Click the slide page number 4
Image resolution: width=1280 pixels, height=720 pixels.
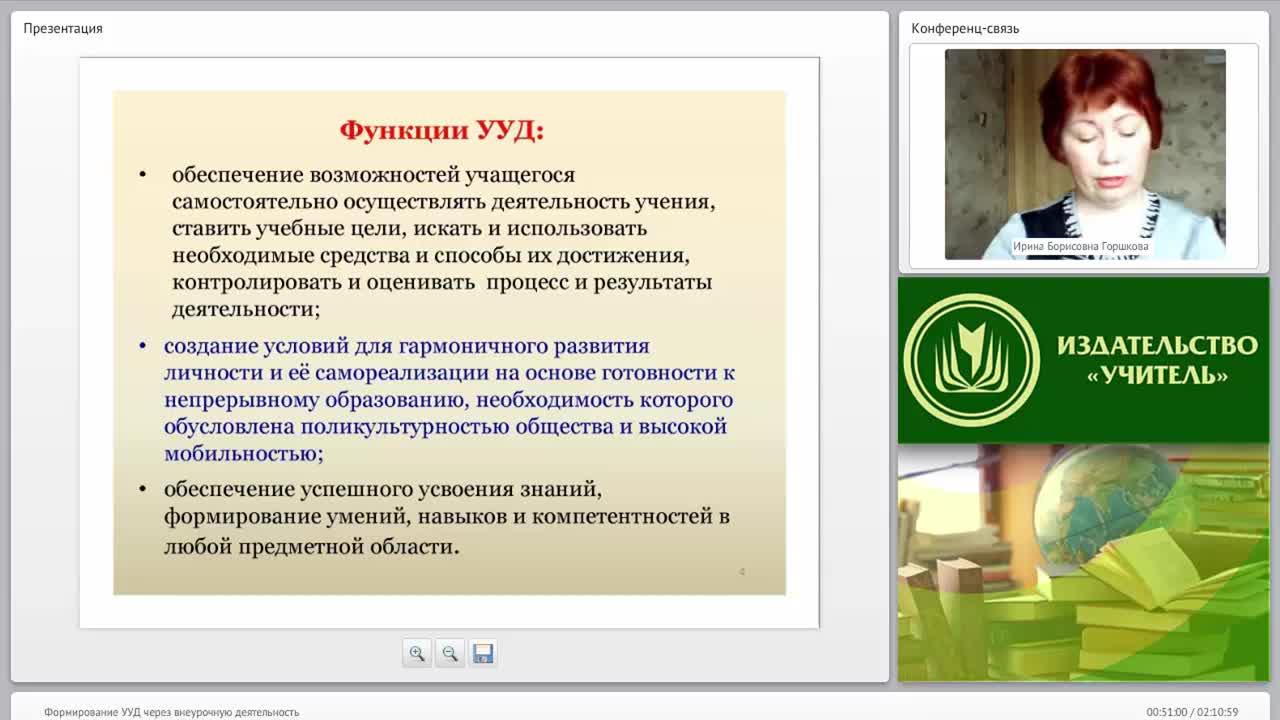[742, 572]
